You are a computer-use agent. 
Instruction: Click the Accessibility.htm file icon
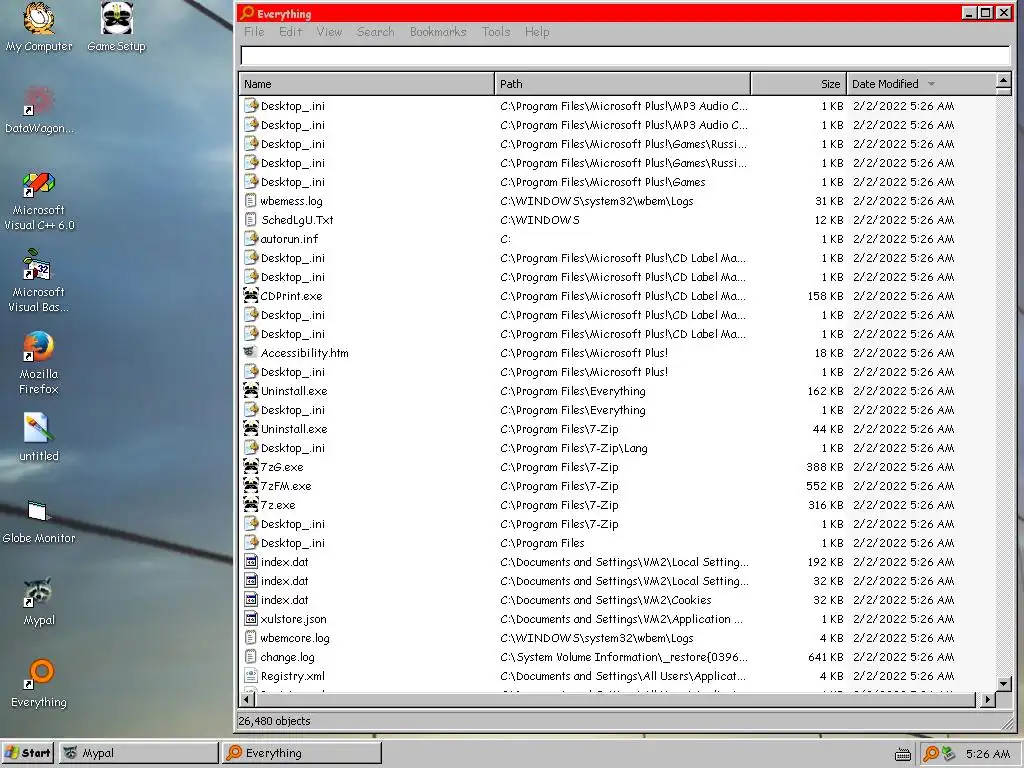(251, 353)
